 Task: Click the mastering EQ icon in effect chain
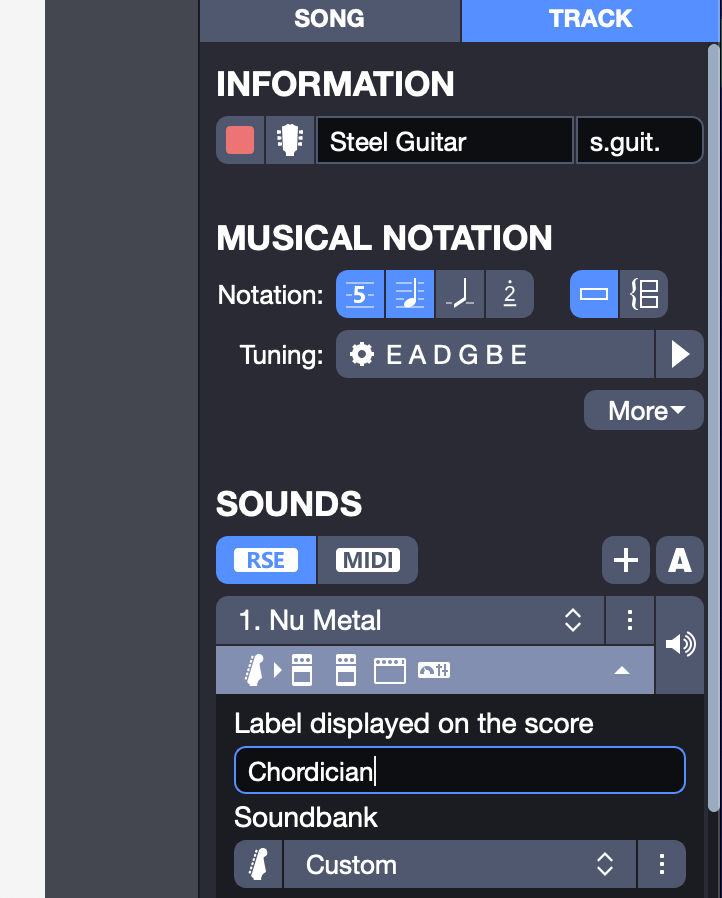[x=434, y=670]
